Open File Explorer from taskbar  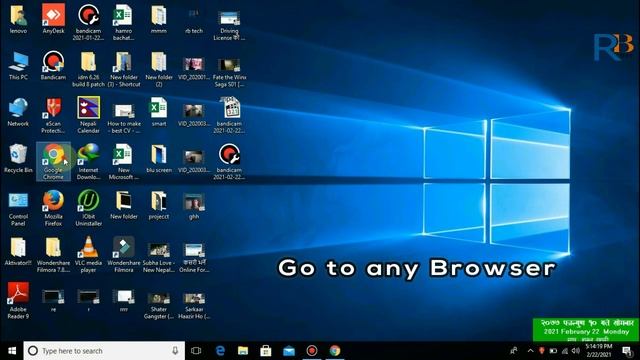[x=243, y=351]
